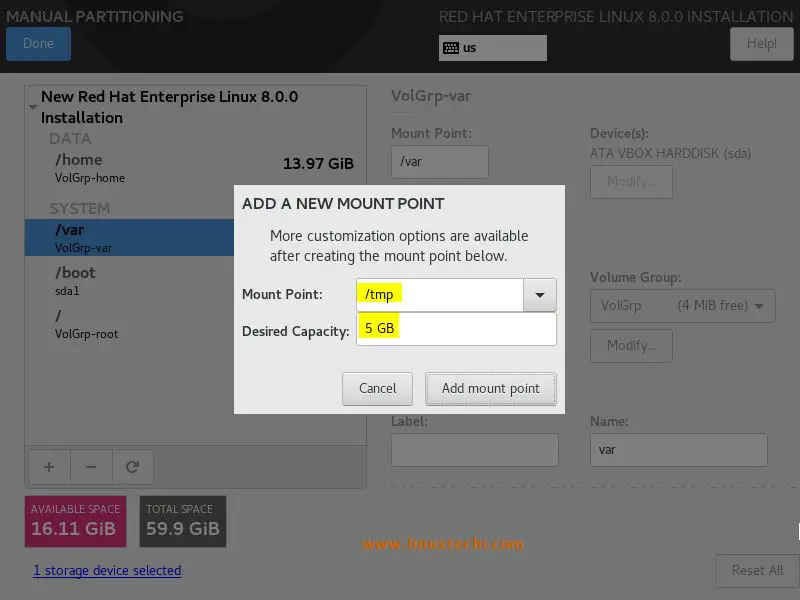The height and width of the screenshot is (600, 800).
Task: Click the Desired Capacity field with 5 GB
Action: pos(456,329)
